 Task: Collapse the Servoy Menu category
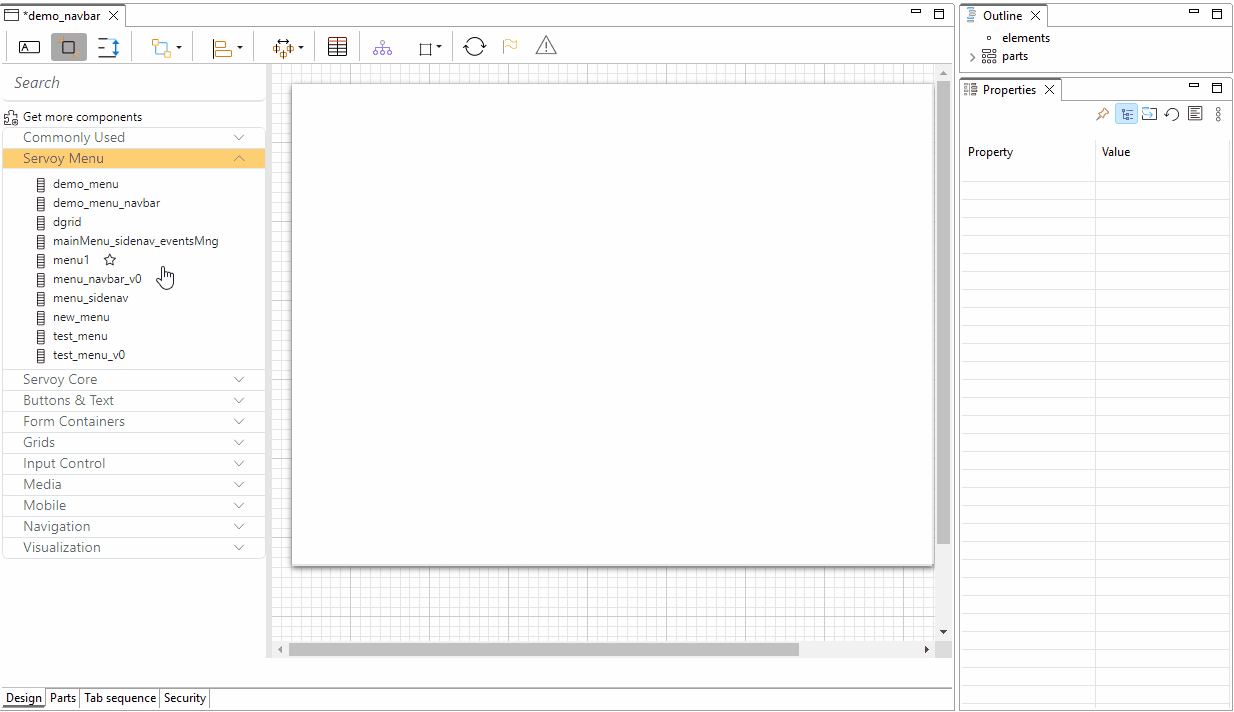(x=134, y=158)
